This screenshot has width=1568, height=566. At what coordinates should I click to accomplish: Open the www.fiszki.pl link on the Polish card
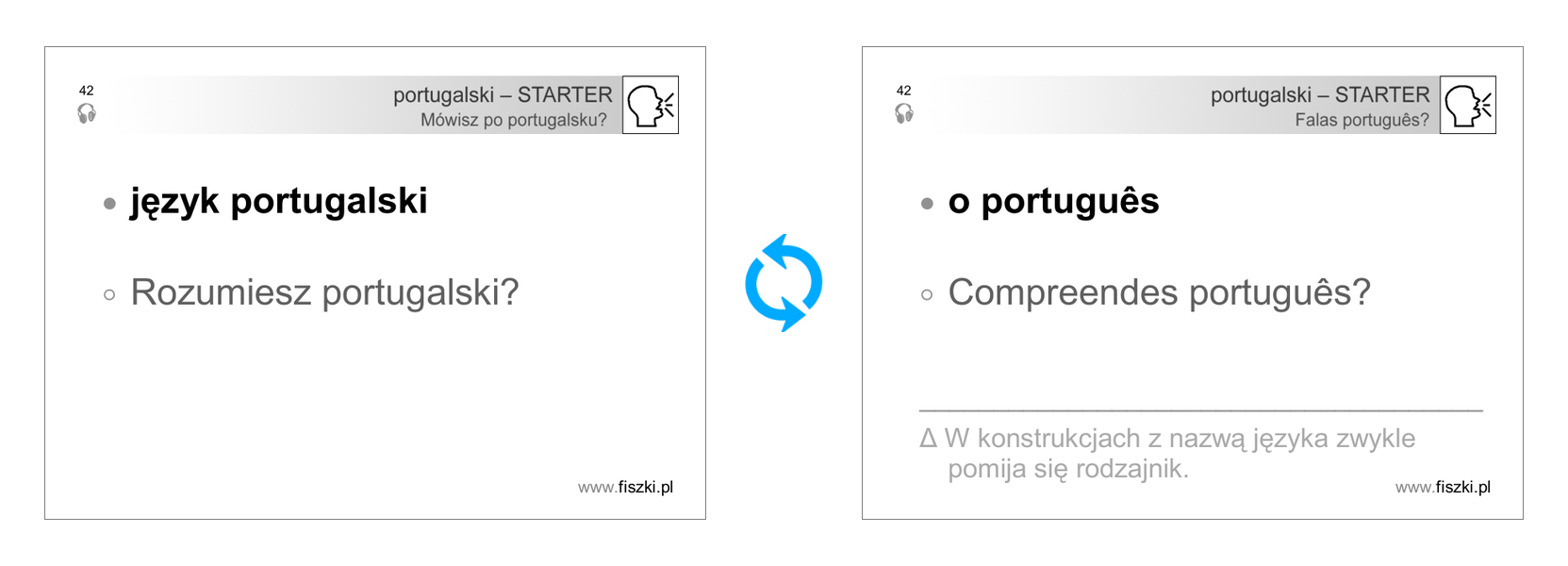625,487
